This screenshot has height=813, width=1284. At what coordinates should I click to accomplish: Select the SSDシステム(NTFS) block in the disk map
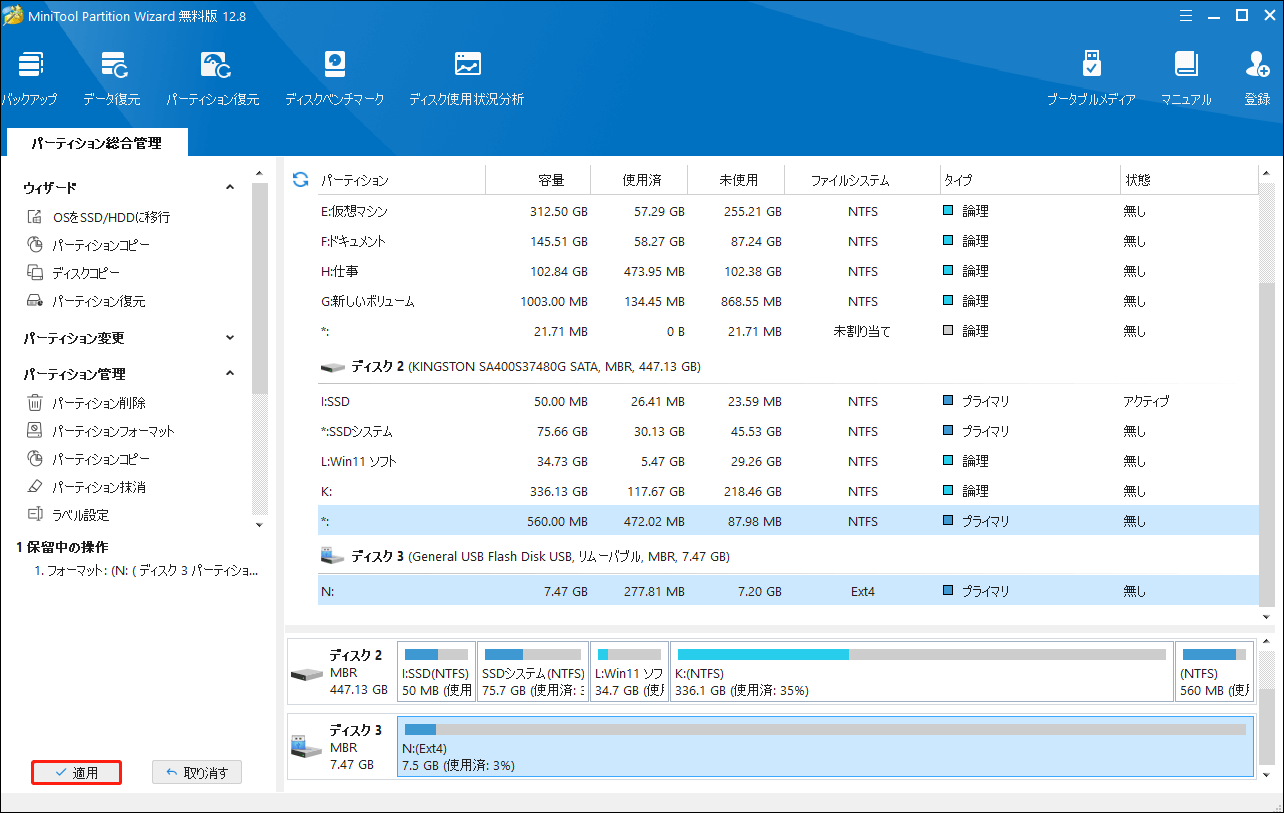(532, 673)
